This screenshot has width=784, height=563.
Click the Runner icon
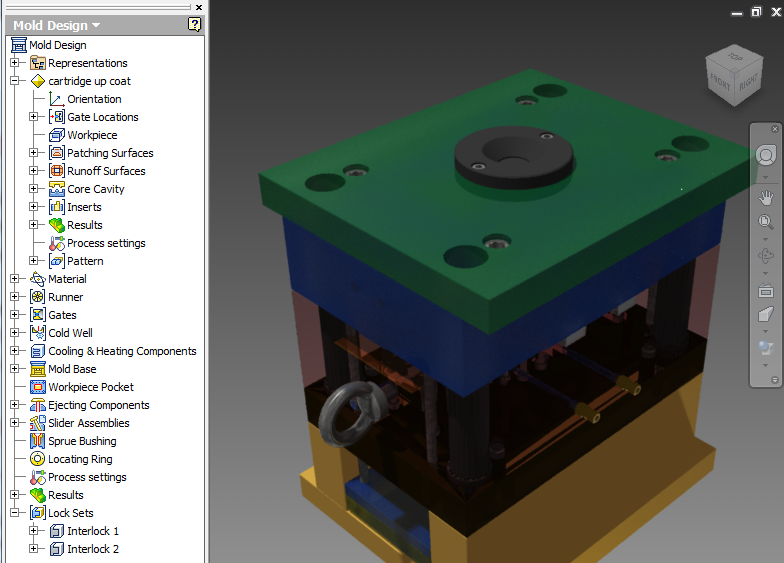click(x=38, y=297)
